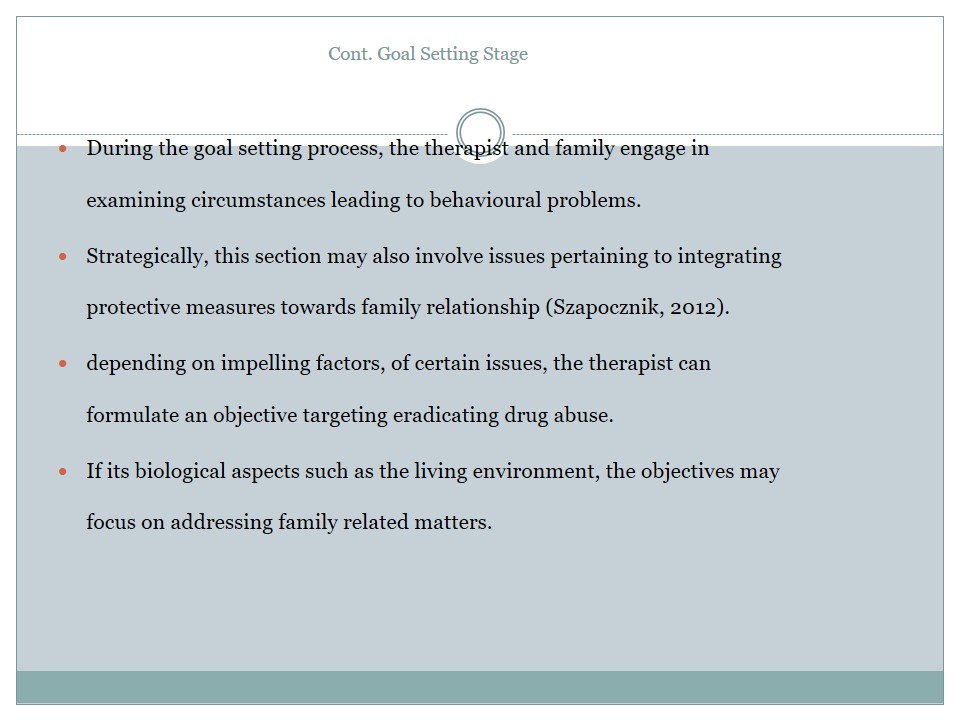Click the line starting "Strategically, this section may"
The height and width of the screenshot is (720, 960).
point(433,256)
